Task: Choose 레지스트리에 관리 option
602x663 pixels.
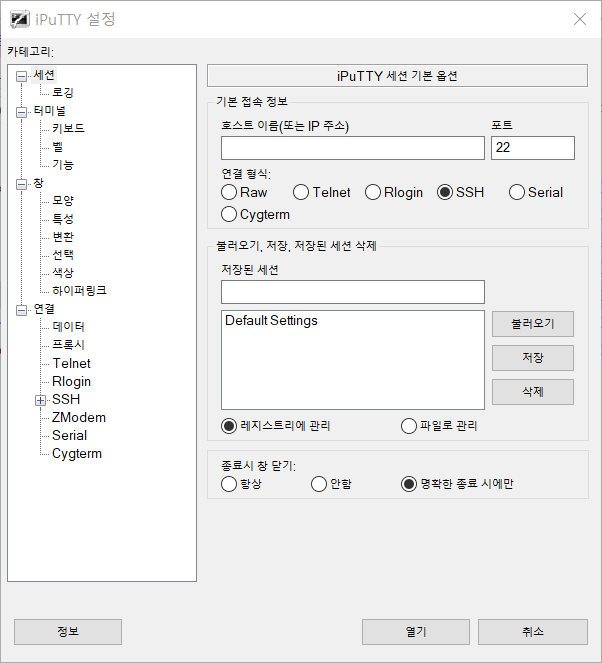Action: tap(276, 426)
